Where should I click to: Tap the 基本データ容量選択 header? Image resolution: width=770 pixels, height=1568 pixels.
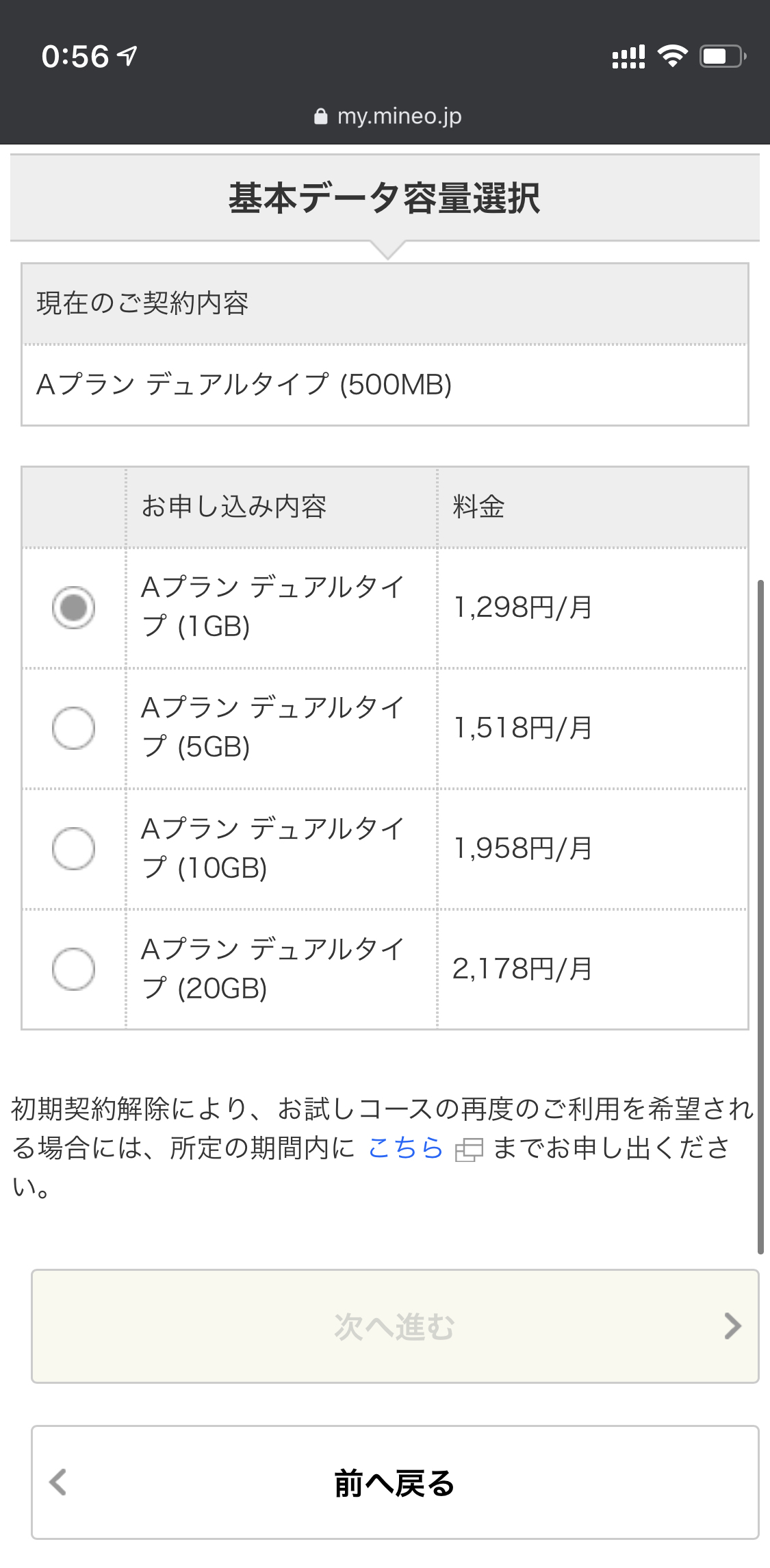point(385,199)
